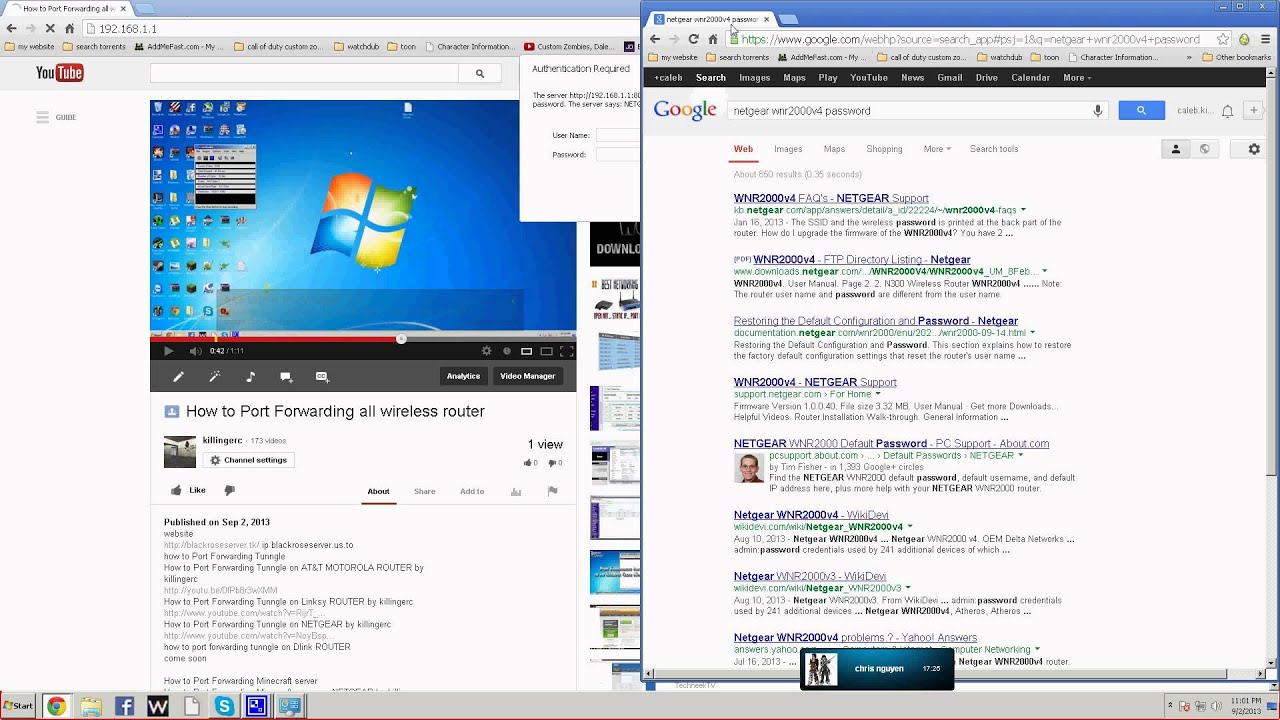Click Analytics button below video
1280x720 pixels.
point(463,376)
